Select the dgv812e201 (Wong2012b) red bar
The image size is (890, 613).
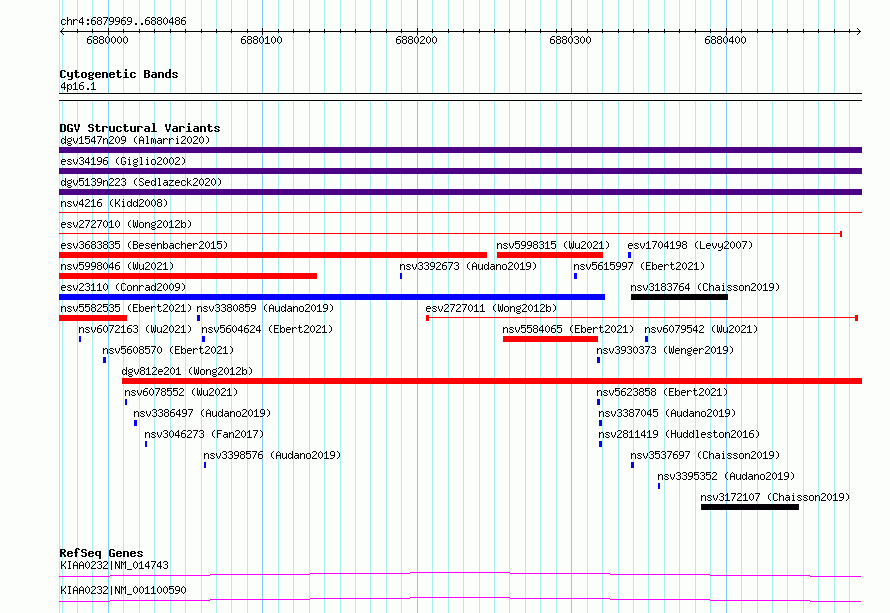click(492, 381)
